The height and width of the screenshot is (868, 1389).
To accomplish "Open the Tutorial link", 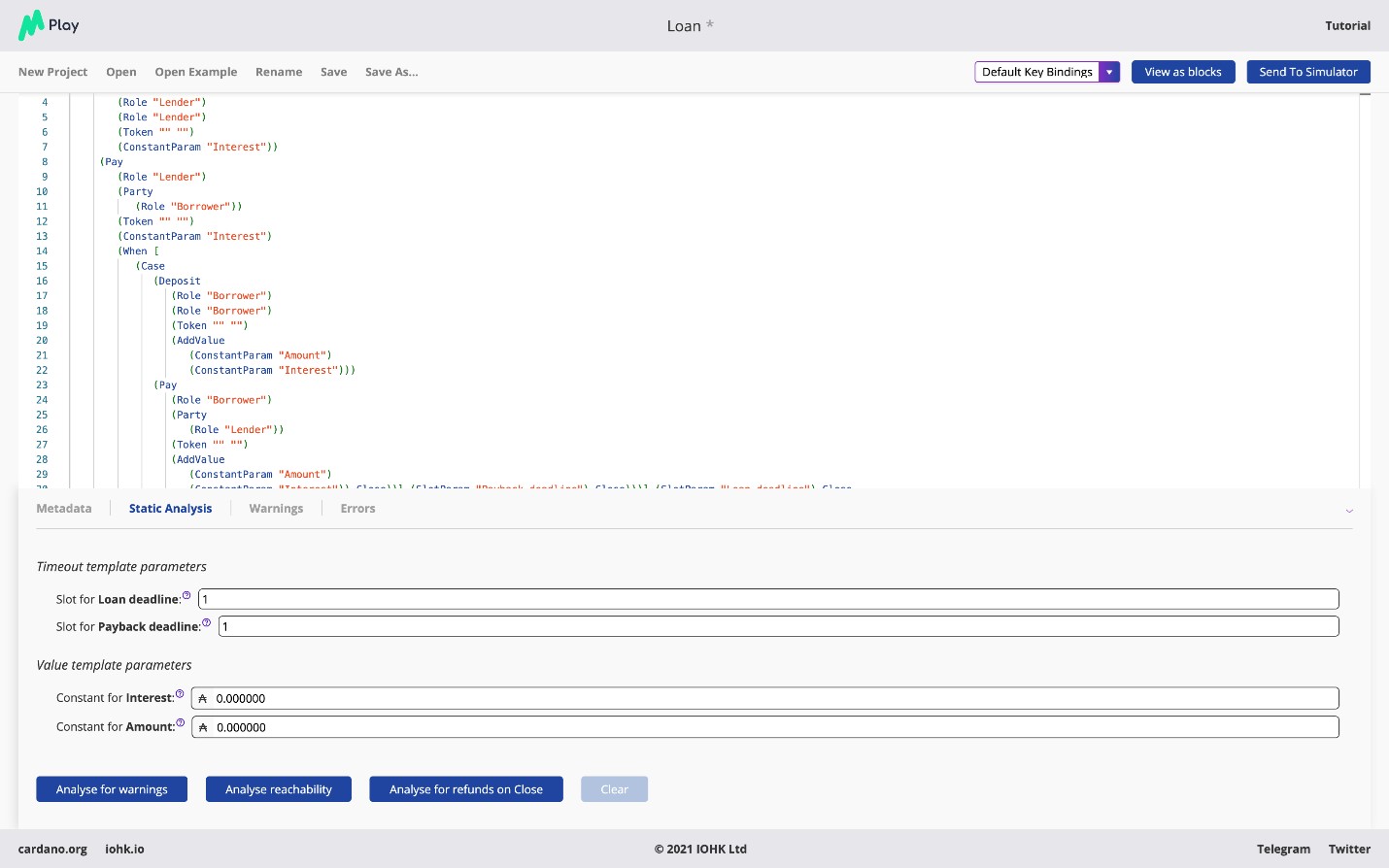I will click(1348, 26).
